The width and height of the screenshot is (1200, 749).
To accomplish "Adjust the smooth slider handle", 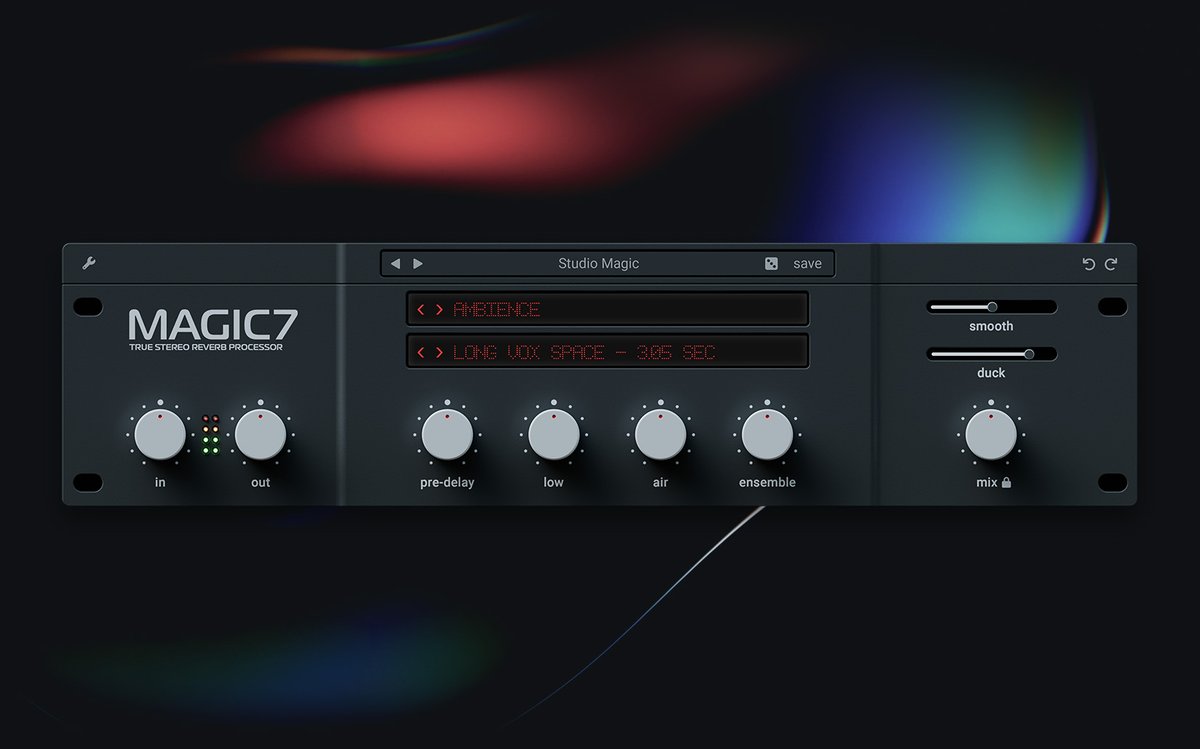I will tap(991, 306).
